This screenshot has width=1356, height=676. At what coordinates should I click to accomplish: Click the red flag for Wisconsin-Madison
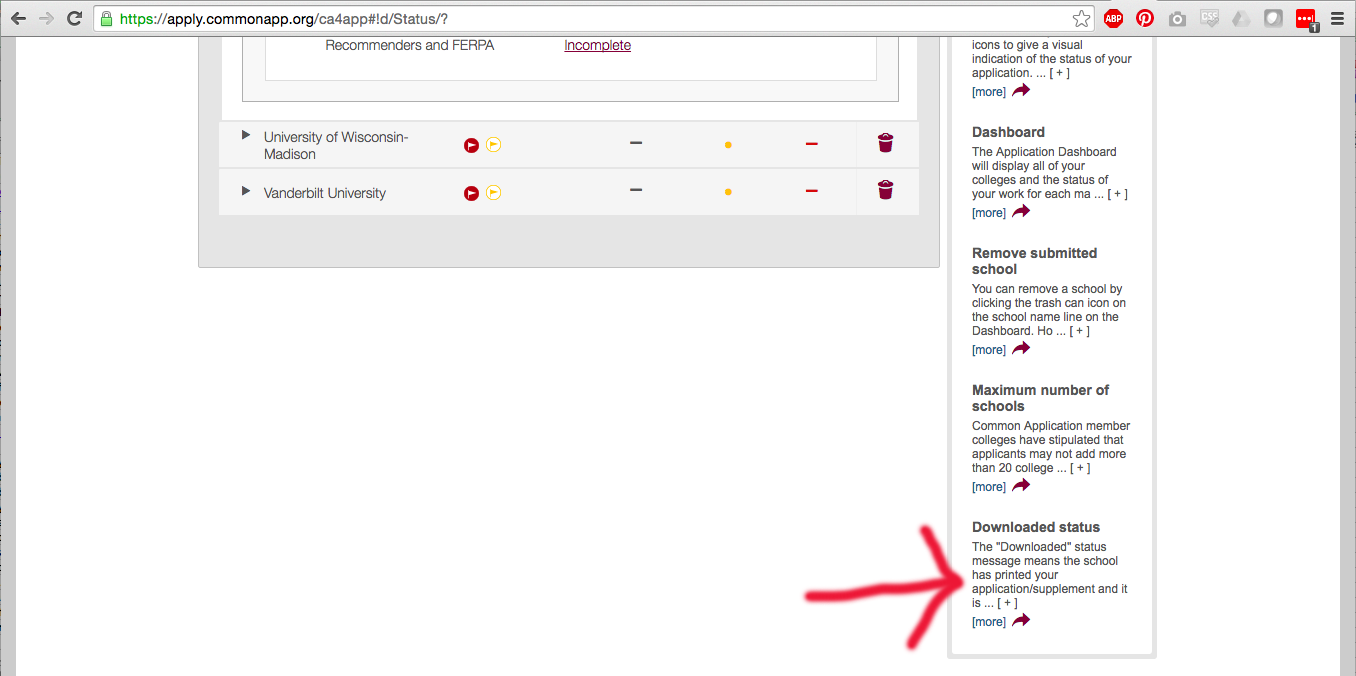[471, 145]
